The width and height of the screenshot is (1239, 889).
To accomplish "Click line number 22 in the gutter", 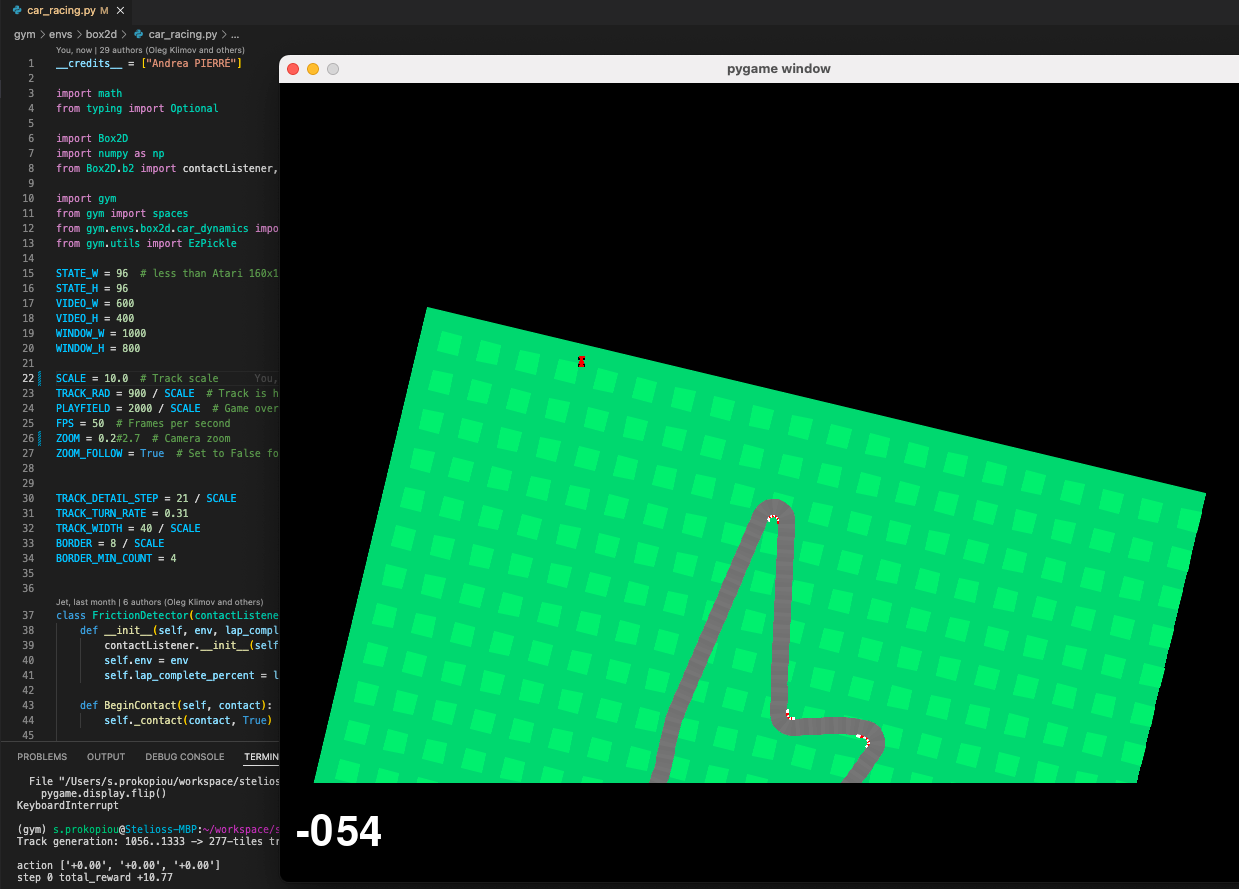I will [30, 378].
